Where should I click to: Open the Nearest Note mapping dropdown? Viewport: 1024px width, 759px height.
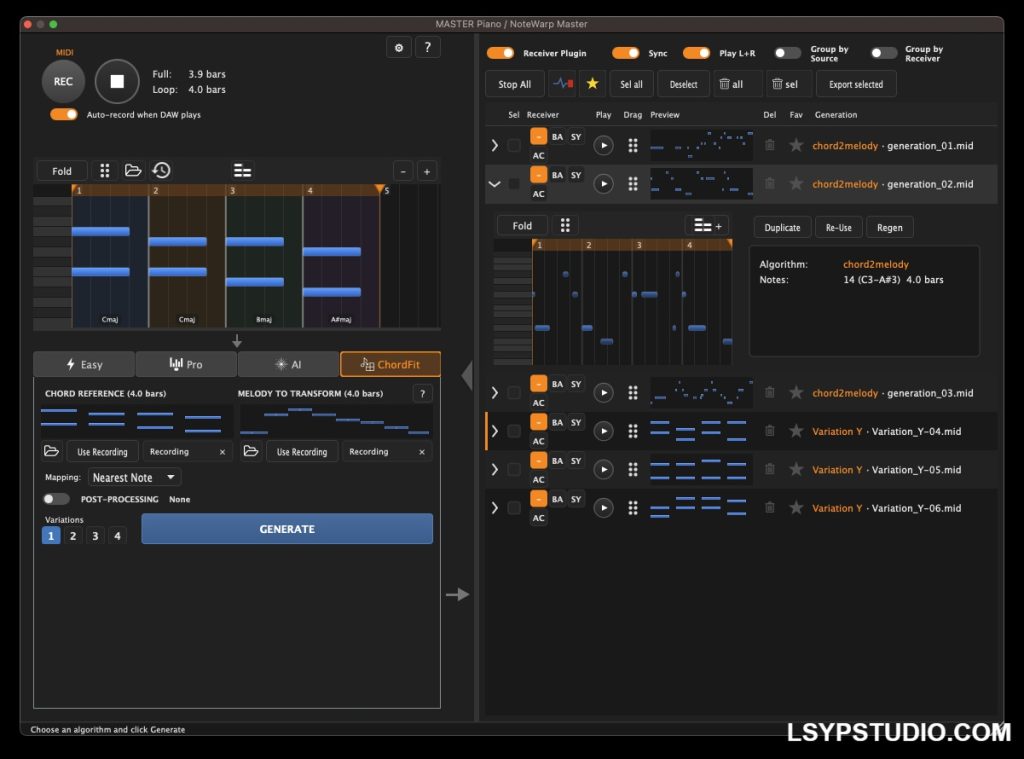[134, 477]
